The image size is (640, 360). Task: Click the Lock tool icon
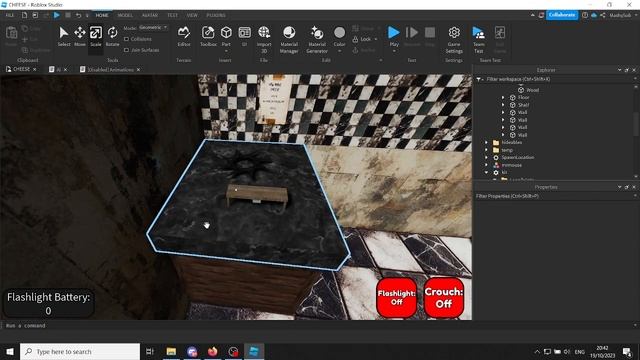(x=355, y=39)
